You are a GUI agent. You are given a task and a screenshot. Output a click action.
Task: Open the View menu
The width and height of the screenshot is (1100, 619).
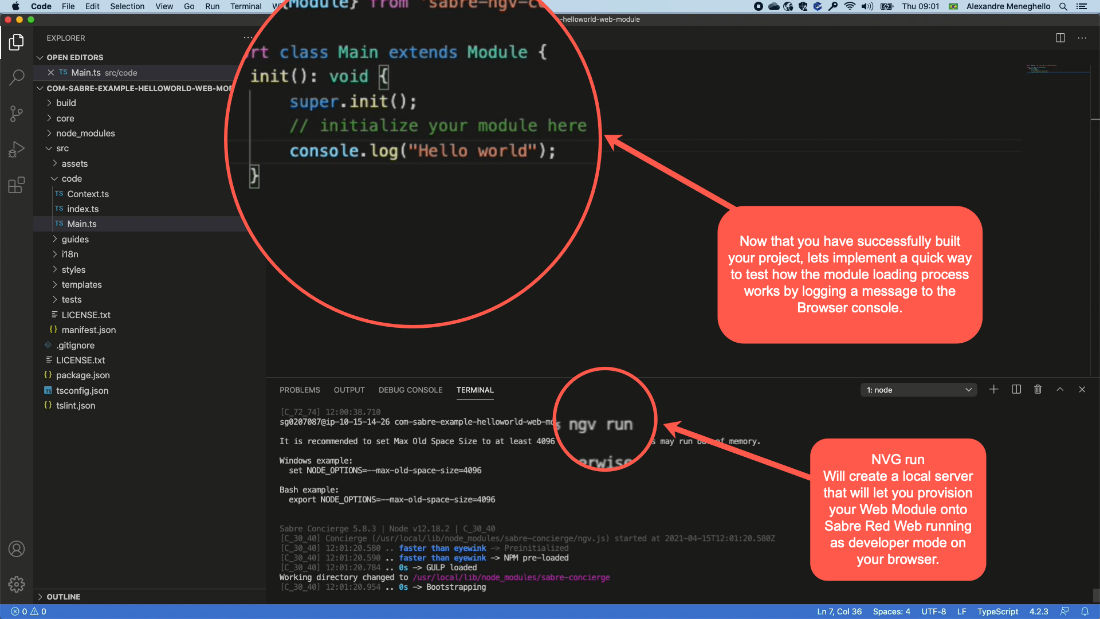[164, 6]
